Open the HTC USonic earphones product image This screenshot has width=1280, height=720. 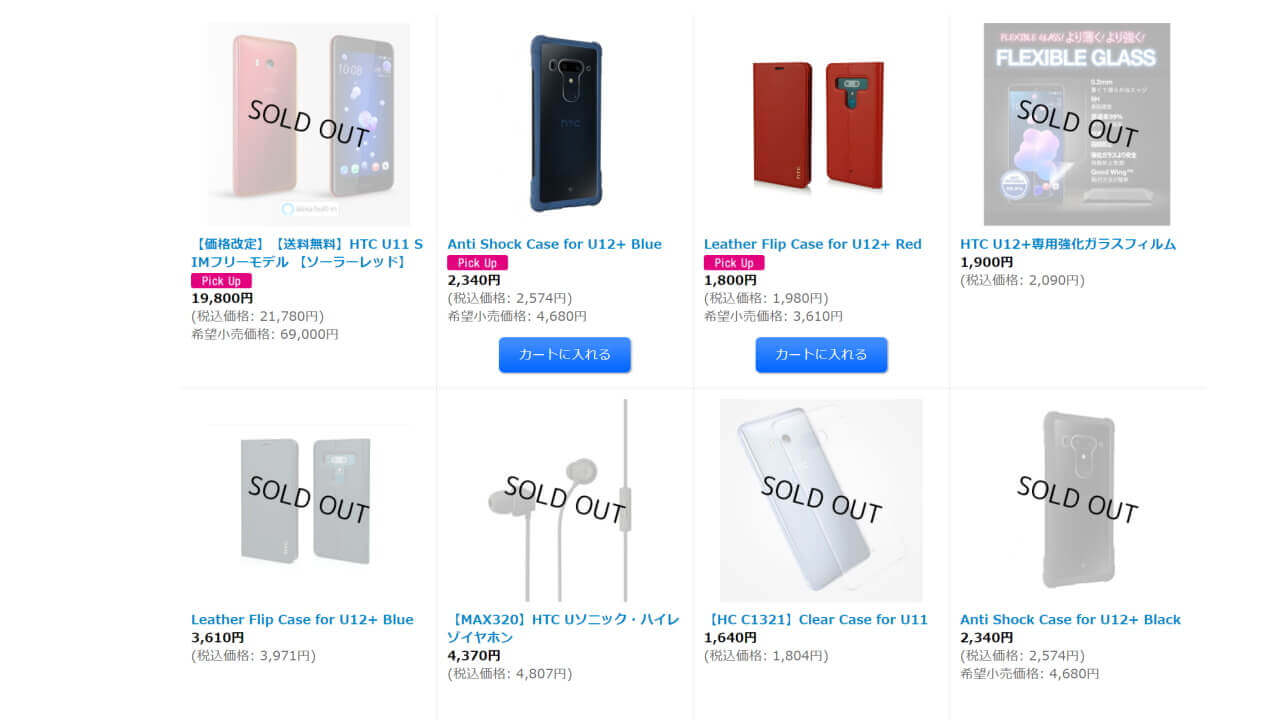pyautogui.click(x=565, y=500)
